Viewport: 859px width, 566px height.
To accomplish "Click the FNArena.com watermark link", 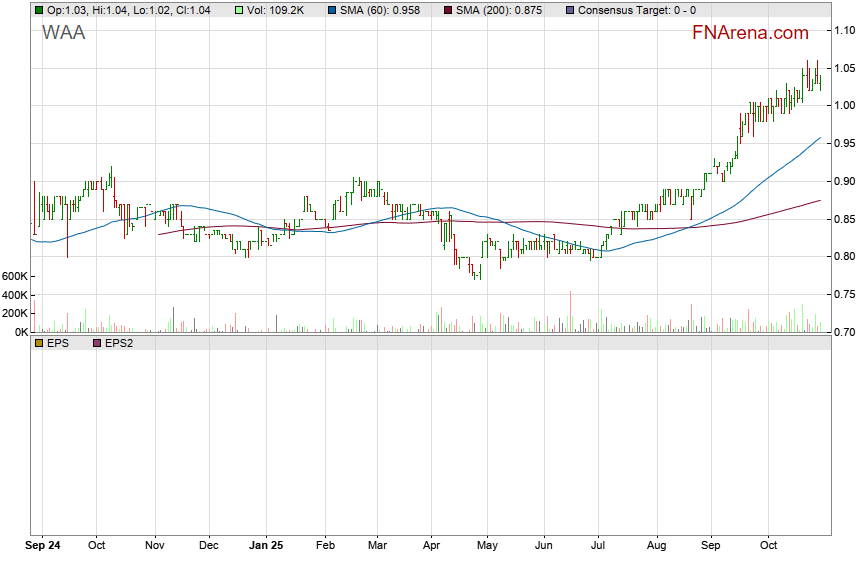I will 750,33.
